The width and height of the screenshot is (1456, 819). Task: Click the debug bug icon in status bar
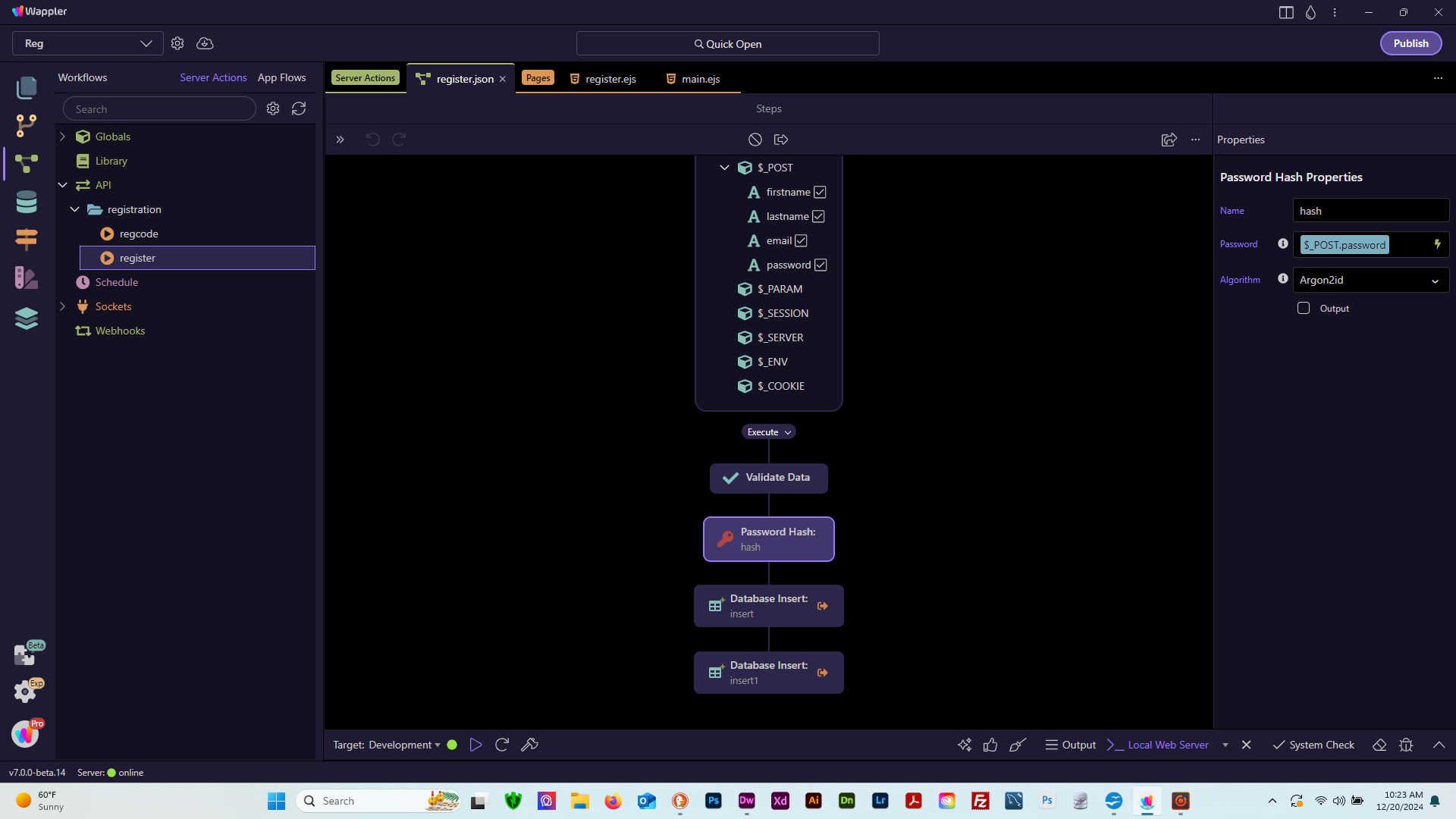1407,745
